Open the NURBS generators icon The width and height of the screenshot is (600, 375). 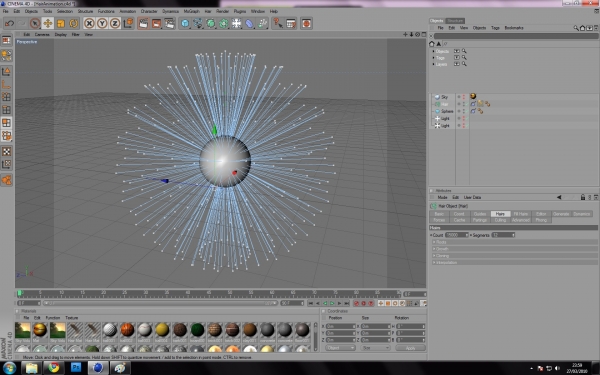pos(211,23)
